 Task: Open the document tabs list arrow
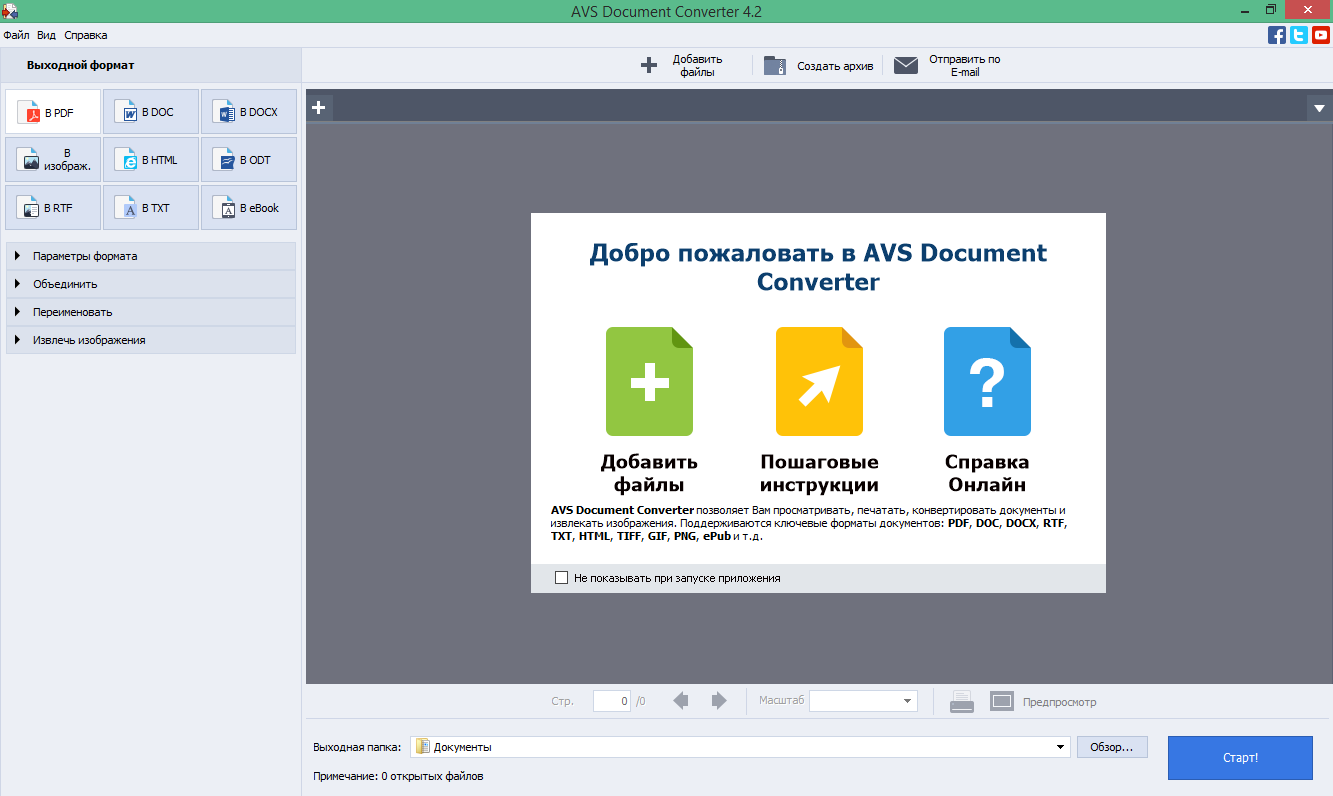coord(1319,108)
